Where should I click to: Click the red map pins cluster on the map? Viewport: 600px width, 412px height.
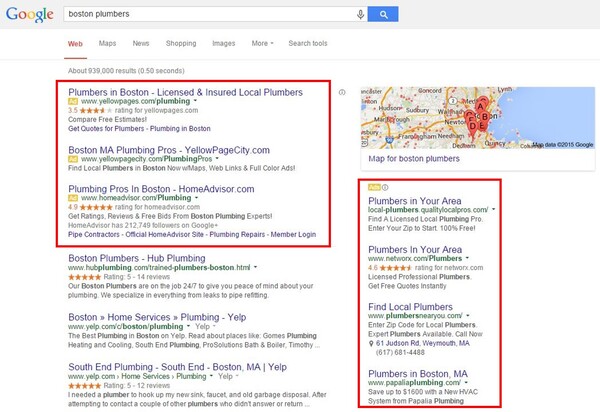(481, 112)
